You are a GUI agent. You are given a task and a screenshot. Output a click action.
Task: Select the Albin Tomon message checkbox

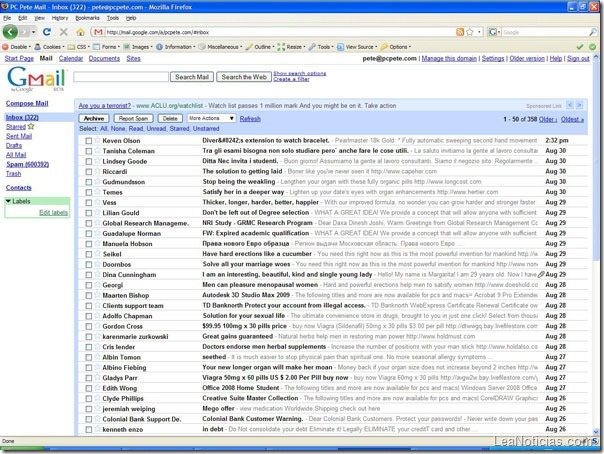coord(89,357)
